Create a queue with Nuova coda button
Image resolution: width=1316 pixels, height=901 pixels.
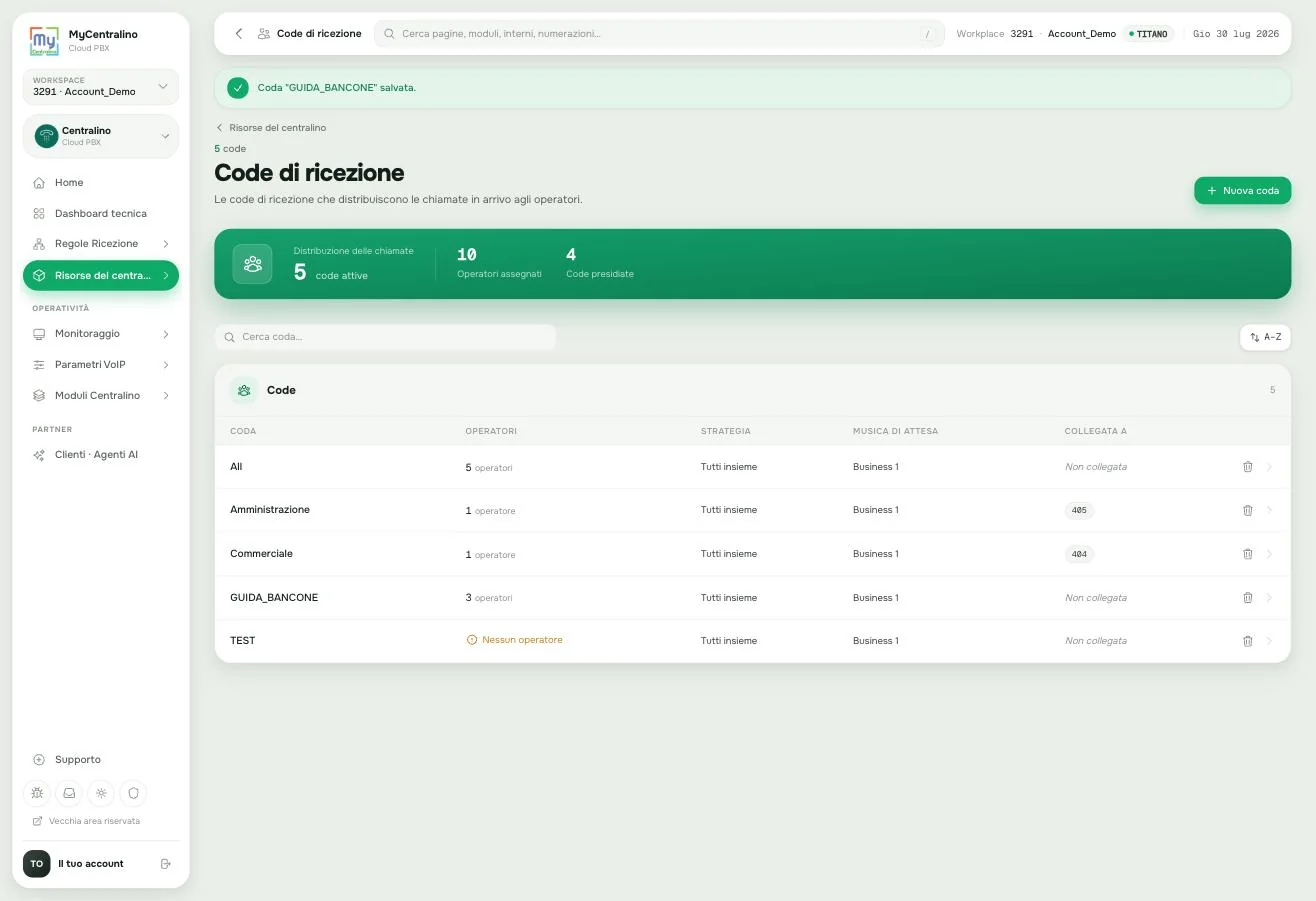tap(1242, 190)
